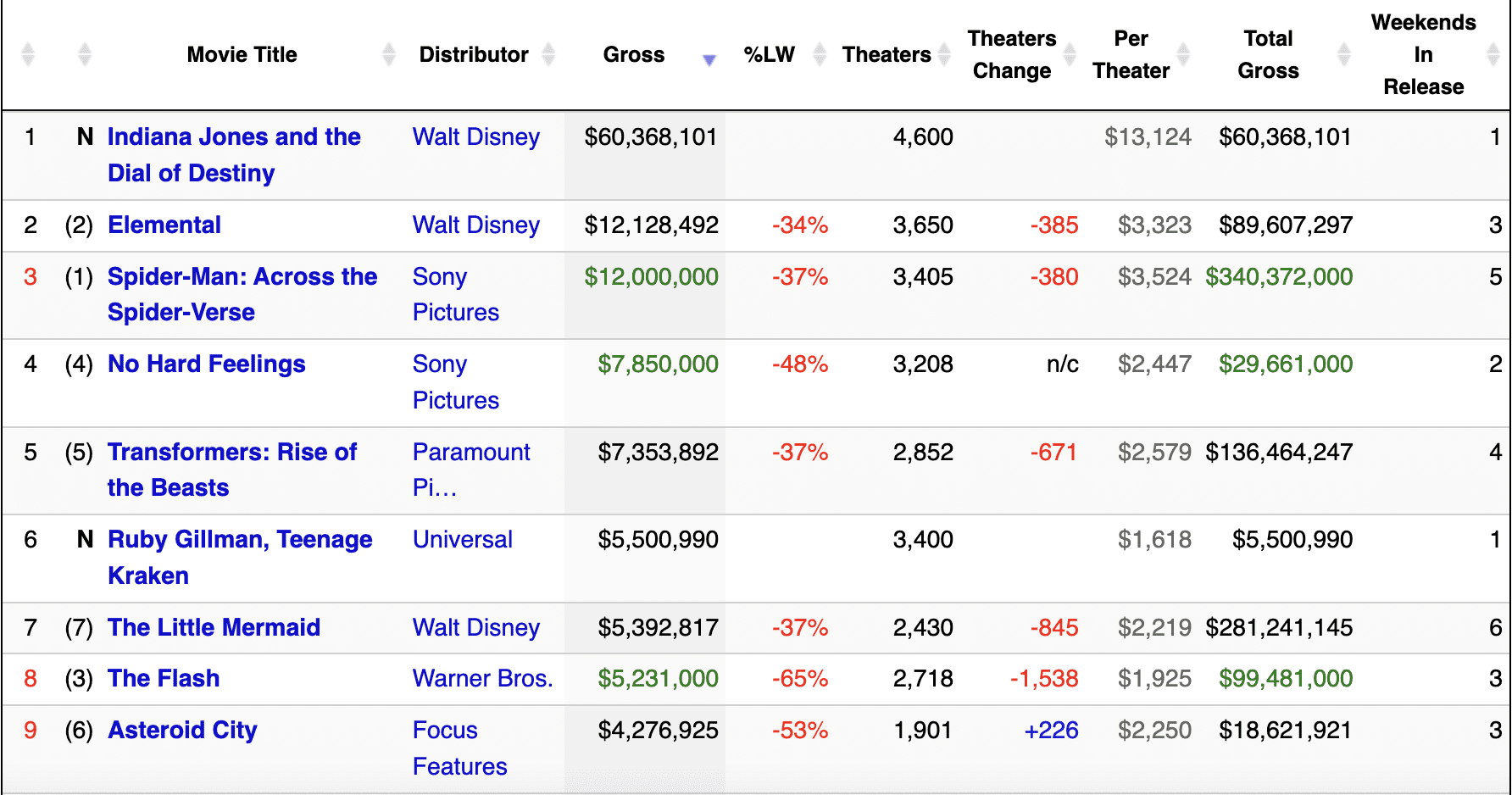
Task: Click the blue descending arrow beside Gross
Action: pyautogui.click(x=709, y=59)
